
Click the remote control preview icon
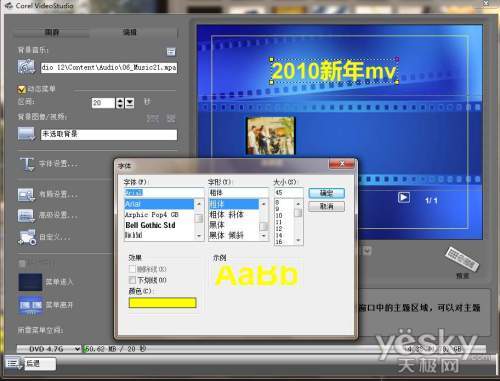pos(462,259)
